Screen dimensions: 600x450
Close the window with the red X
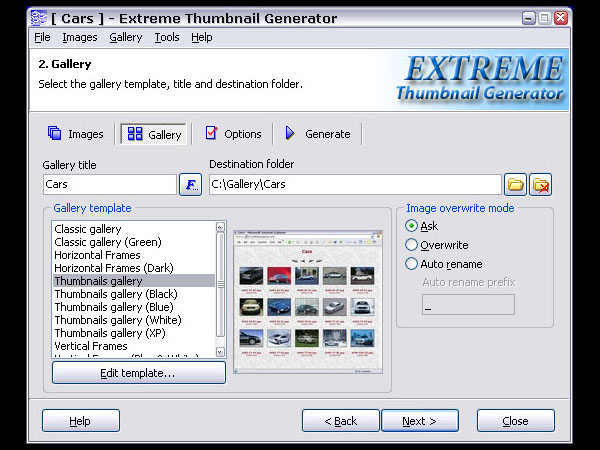coord(561,18)
